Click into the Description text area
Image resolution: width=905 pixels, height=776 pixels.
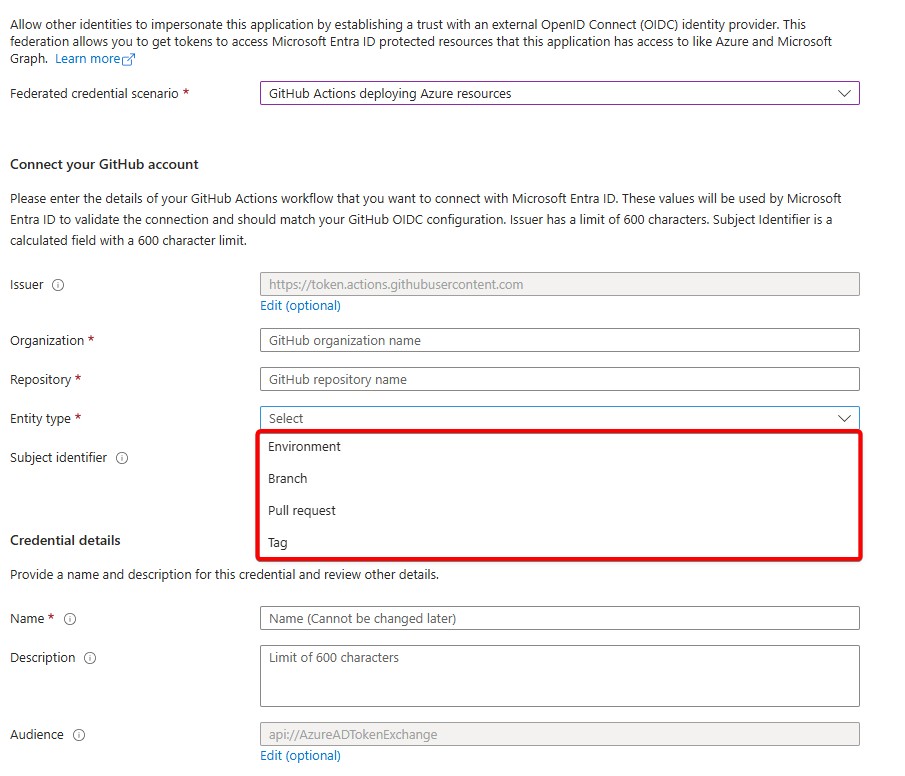coord(560,676)
